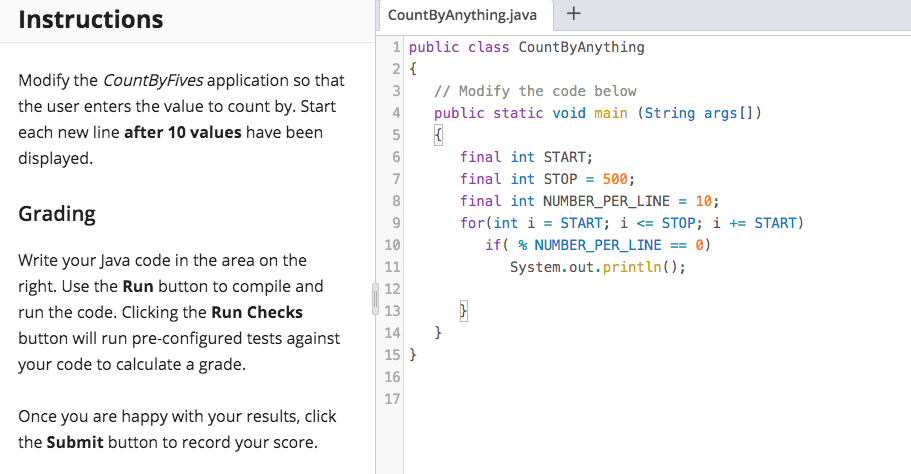Click System.out.println() on line 11
This screenshot has height=474, width=911.
tap(598, 267)
